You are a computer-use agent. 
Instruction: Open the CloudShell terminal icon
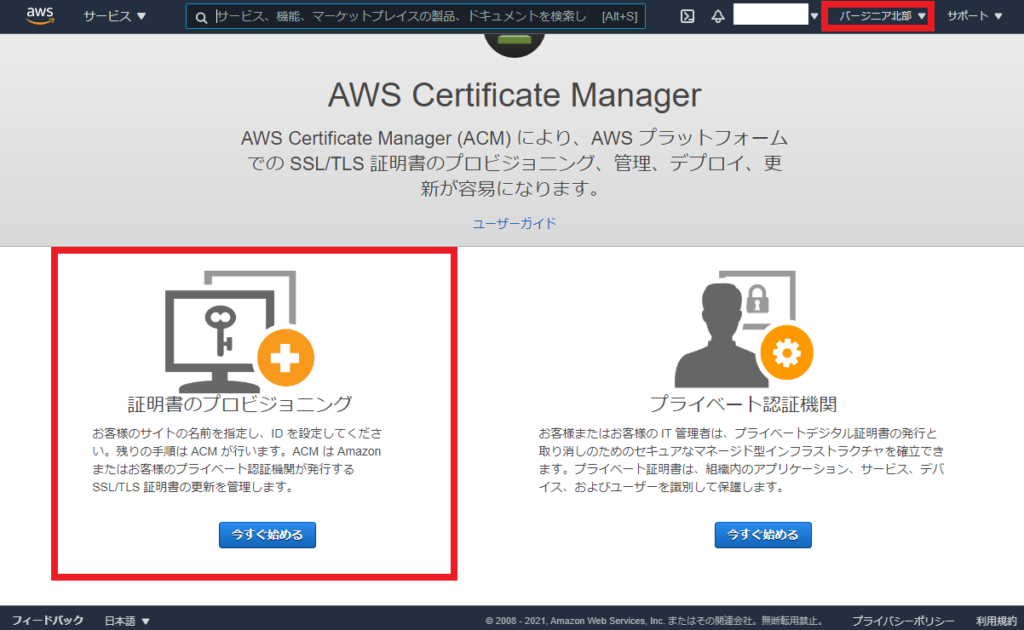687,16
